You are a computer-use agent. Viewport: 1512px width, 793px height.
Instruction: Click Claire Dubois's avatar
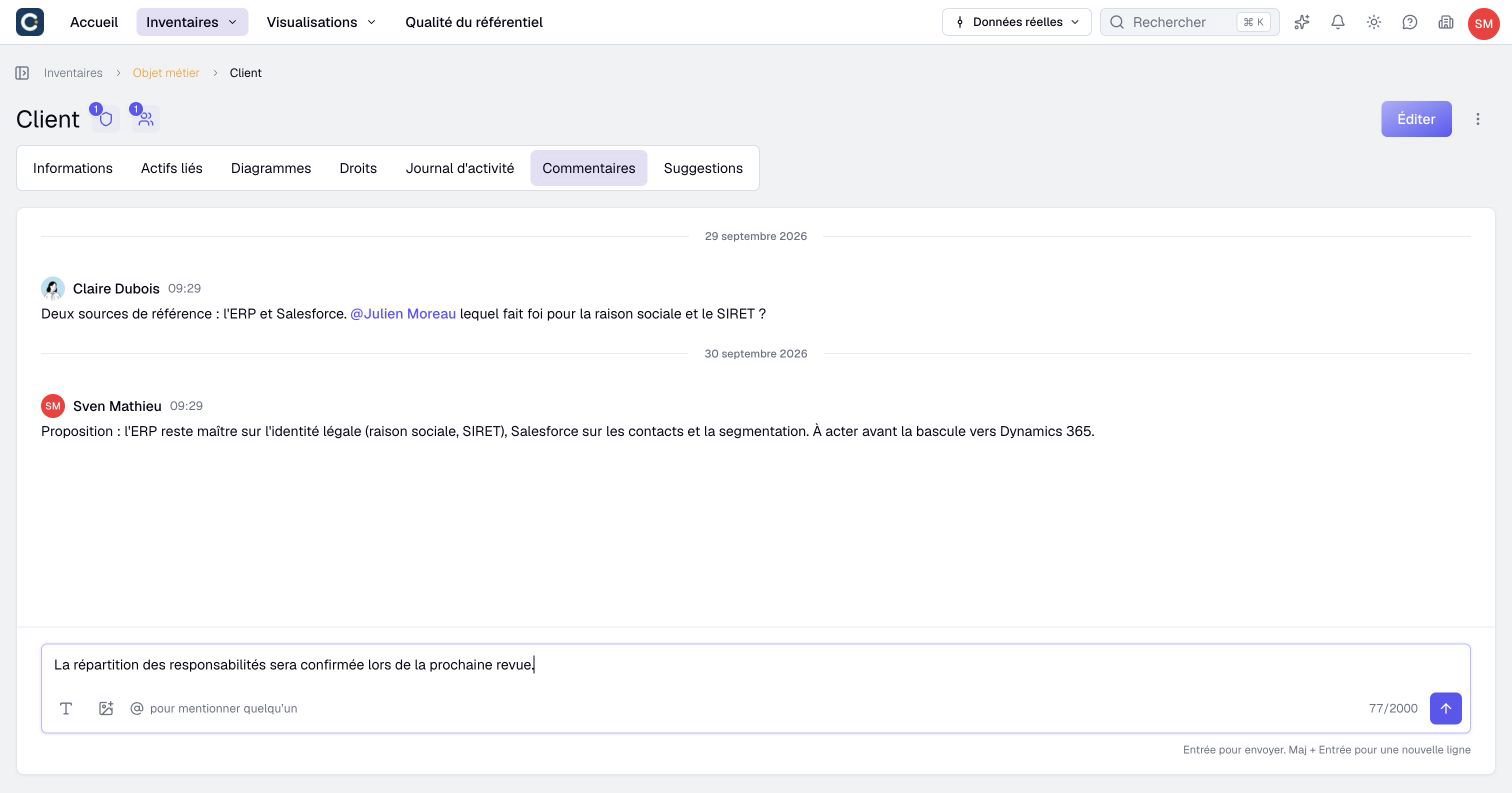[x=53, y=288]
